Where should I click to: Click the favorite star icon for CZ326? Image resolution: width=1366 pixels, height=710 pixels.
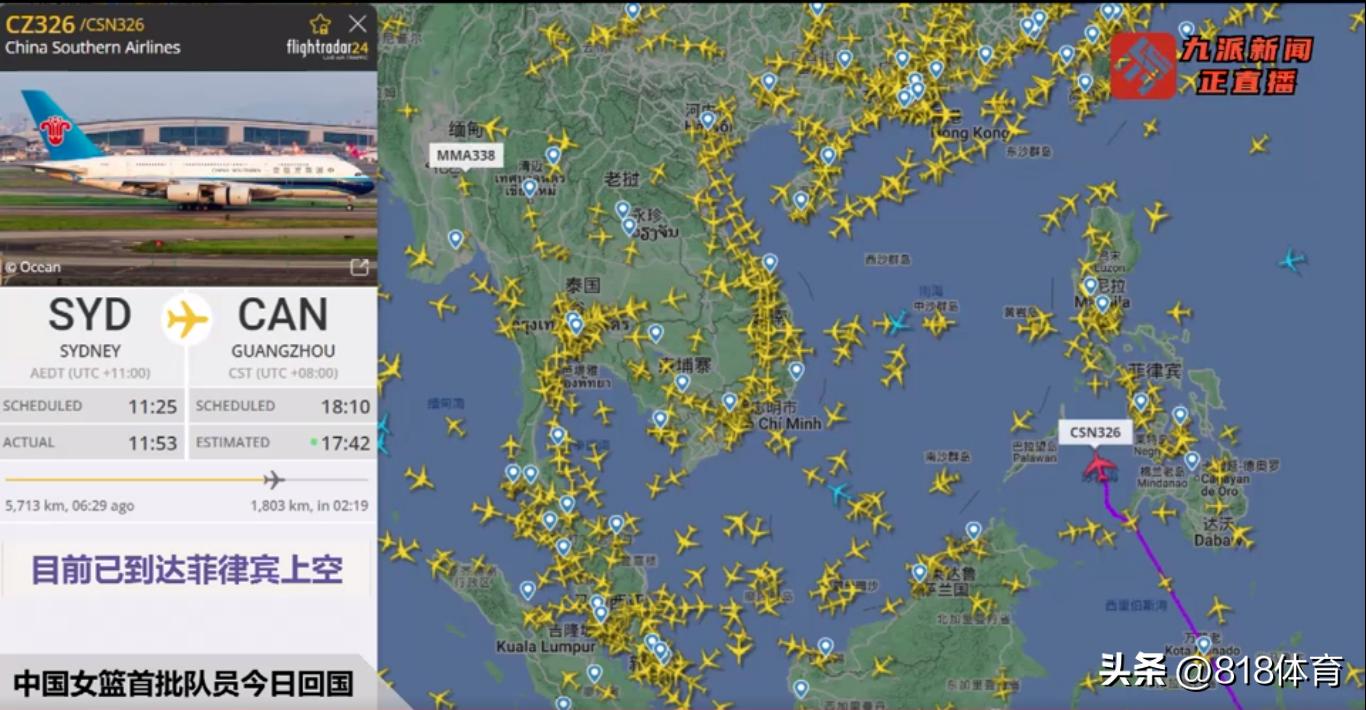(320, 24)
